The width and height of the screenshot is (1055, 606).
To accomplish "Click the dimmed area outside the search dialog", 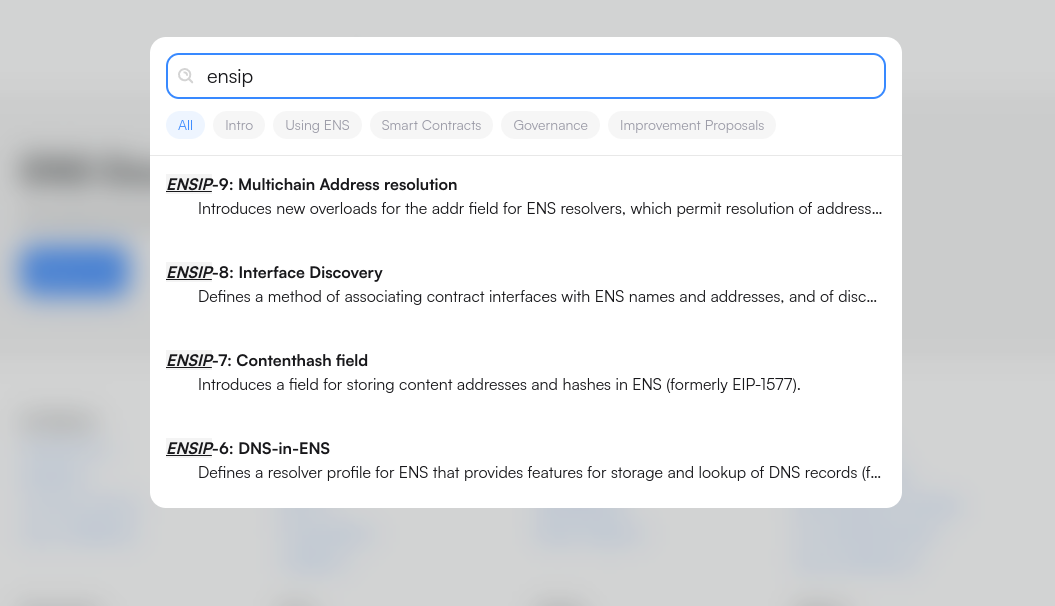I will click(x=980, y=300).
